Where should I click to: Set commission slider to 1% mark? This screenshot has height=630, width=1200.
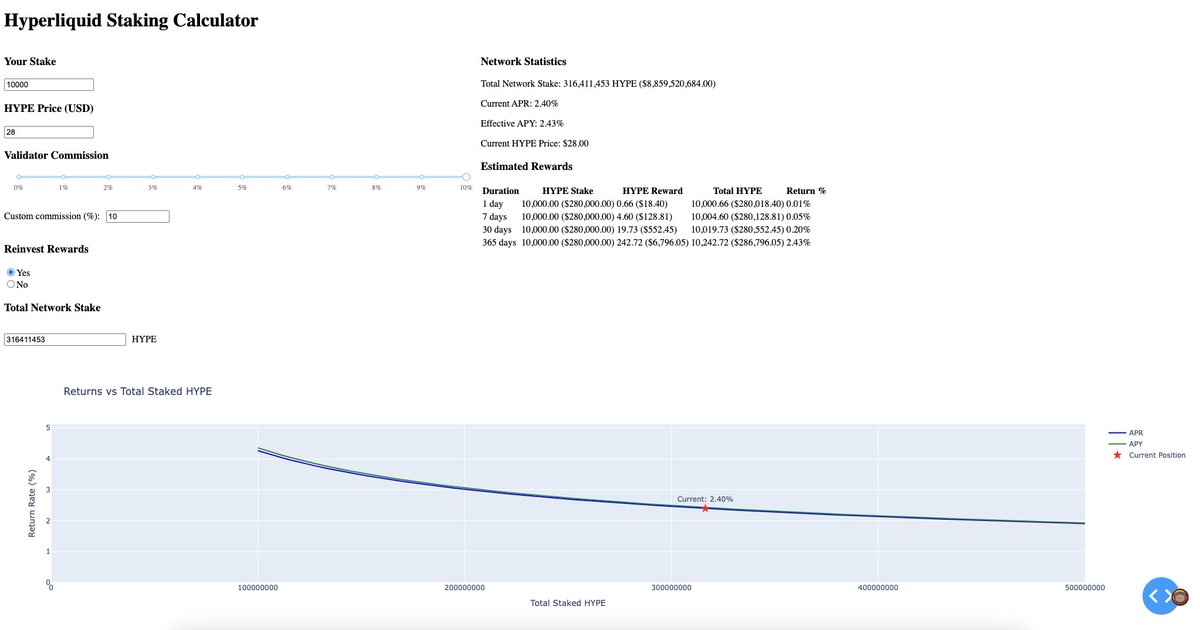[x=63, y=177]
